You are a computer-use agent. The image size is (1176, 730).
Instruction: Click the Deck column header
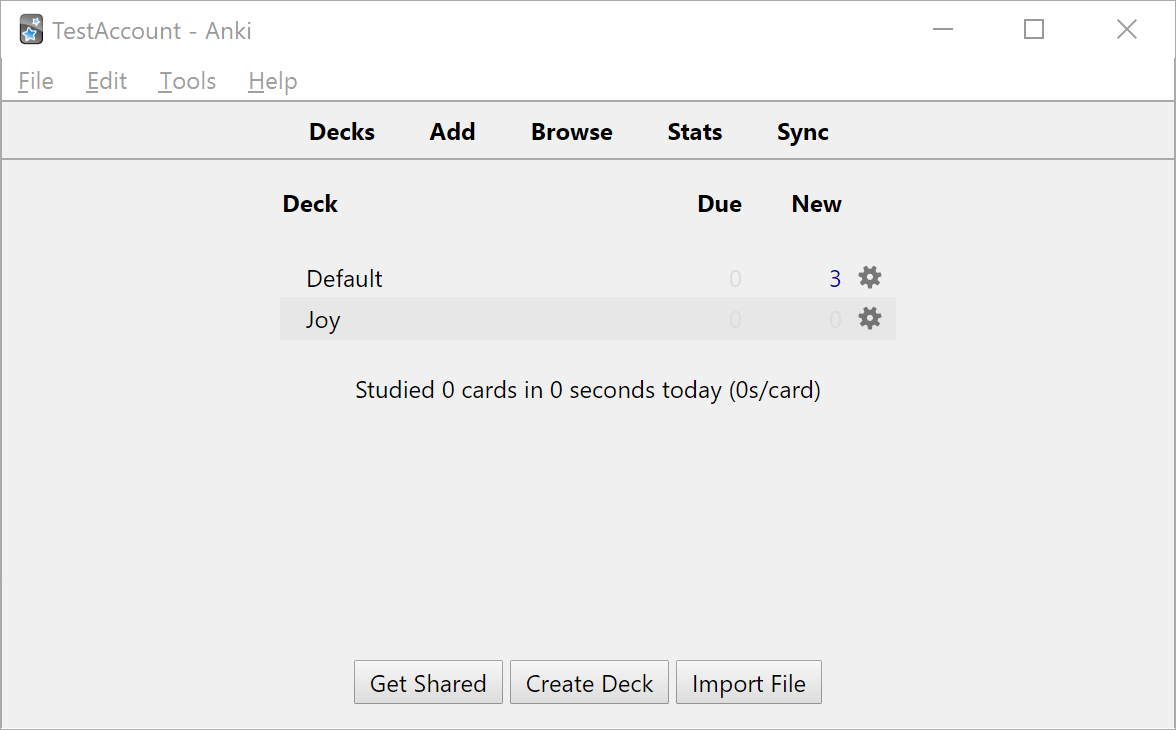coord(310,203)
